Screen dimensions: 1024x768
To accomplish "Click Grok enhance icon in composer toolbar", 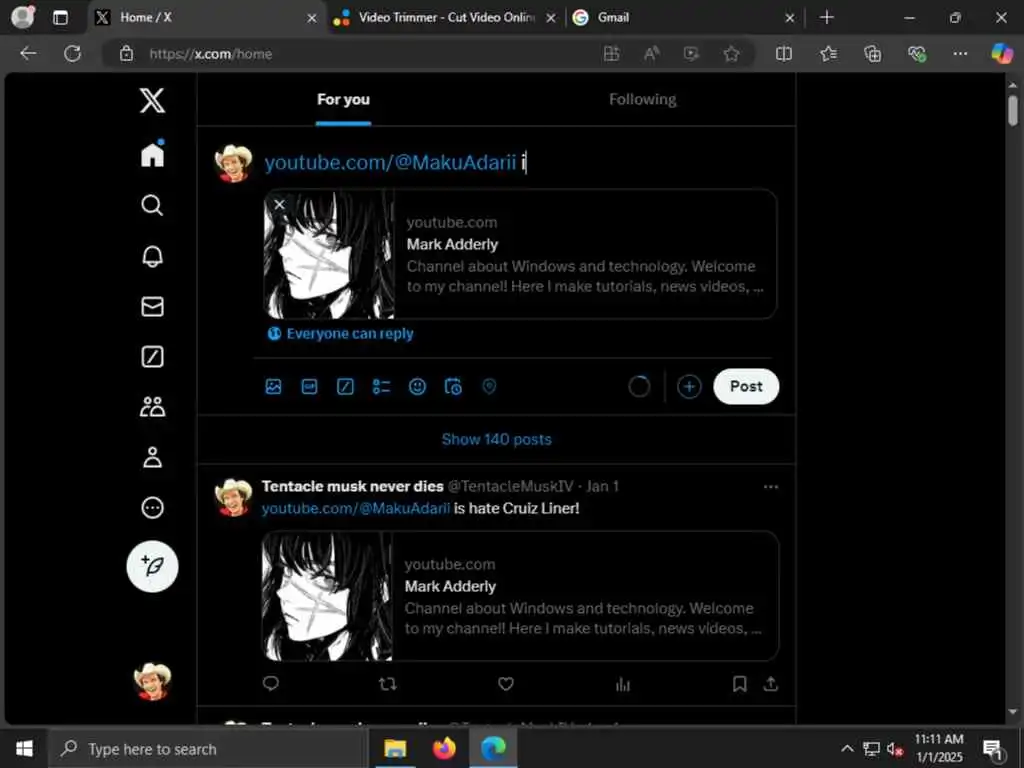I will 345,387.
